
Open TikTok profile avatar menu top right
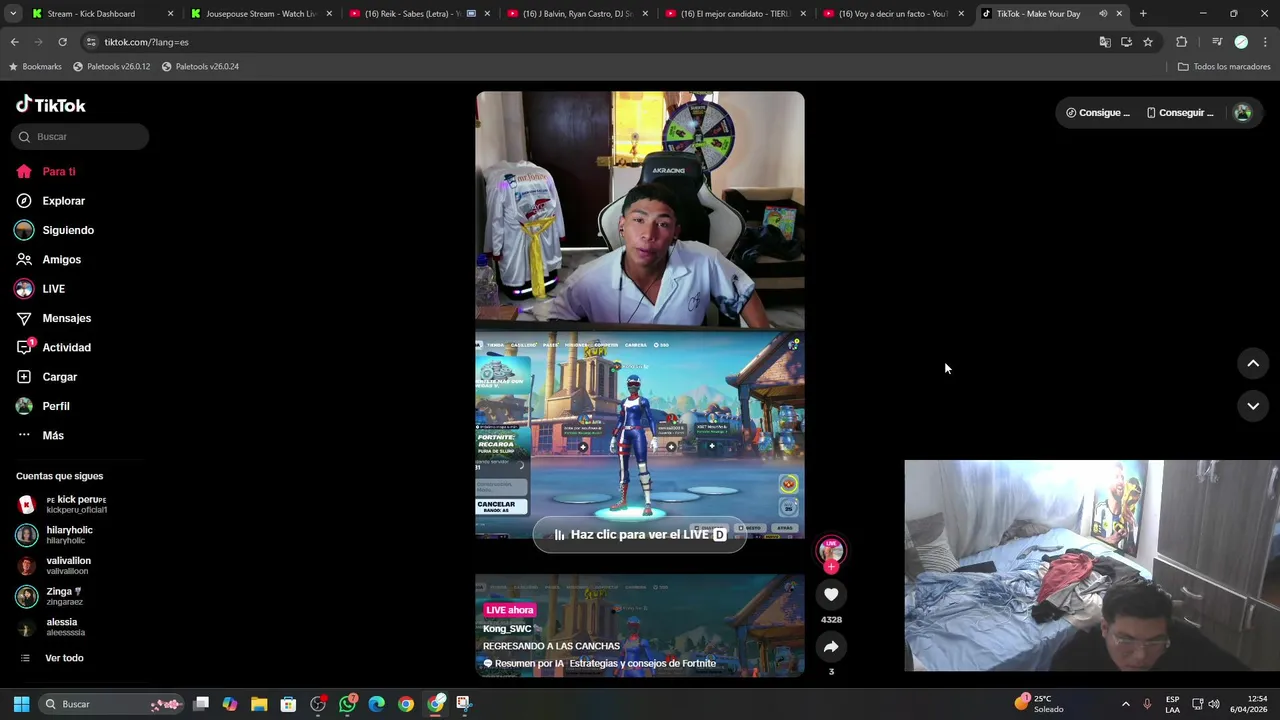pos(1243,113)
